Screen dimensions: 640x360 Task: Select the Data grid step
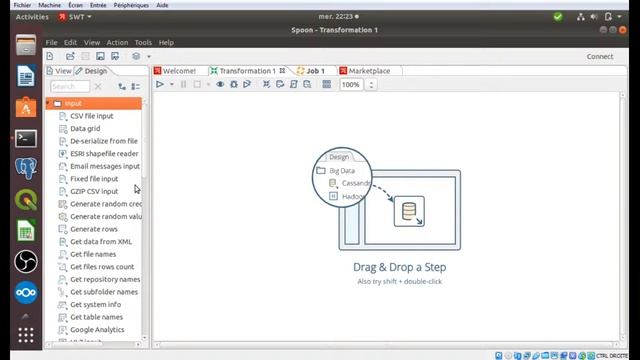tap(85, 129)
